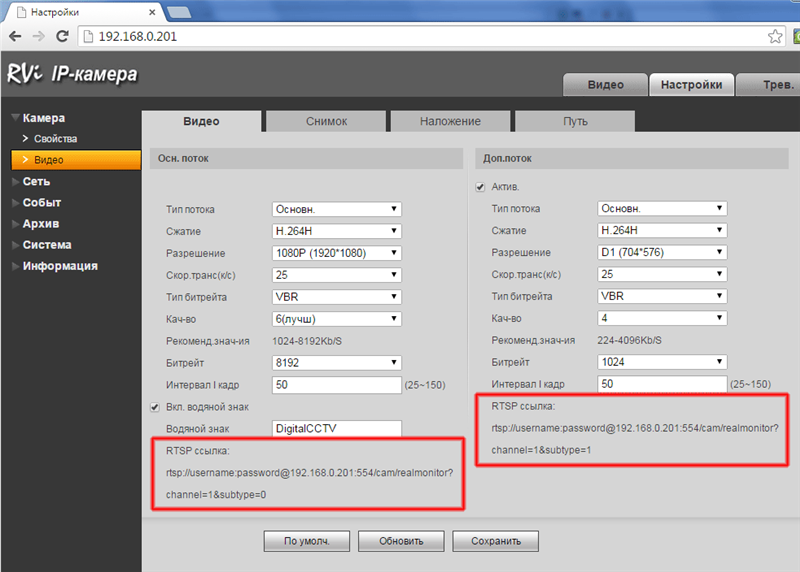
Task: Switch to the Наложение tab
Action: (x=450, y=121)
